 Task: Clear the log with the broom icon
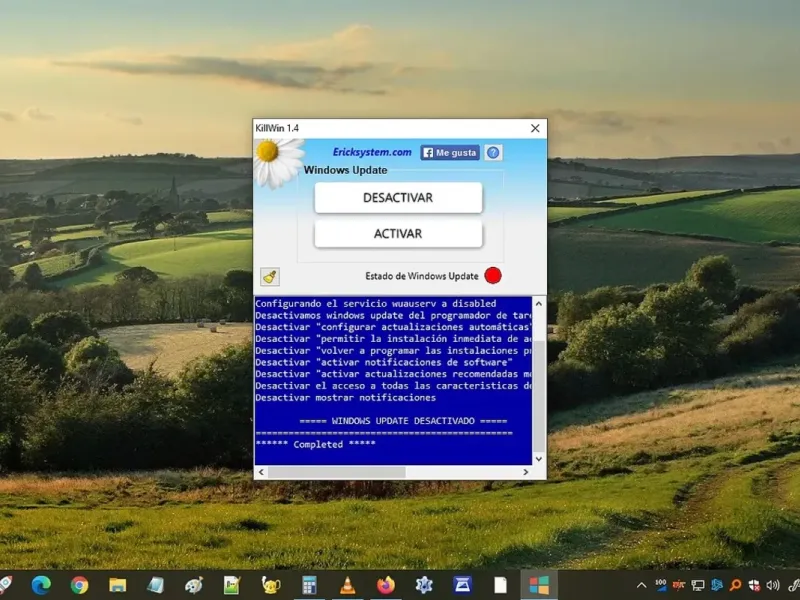click(x=269, y=277)
